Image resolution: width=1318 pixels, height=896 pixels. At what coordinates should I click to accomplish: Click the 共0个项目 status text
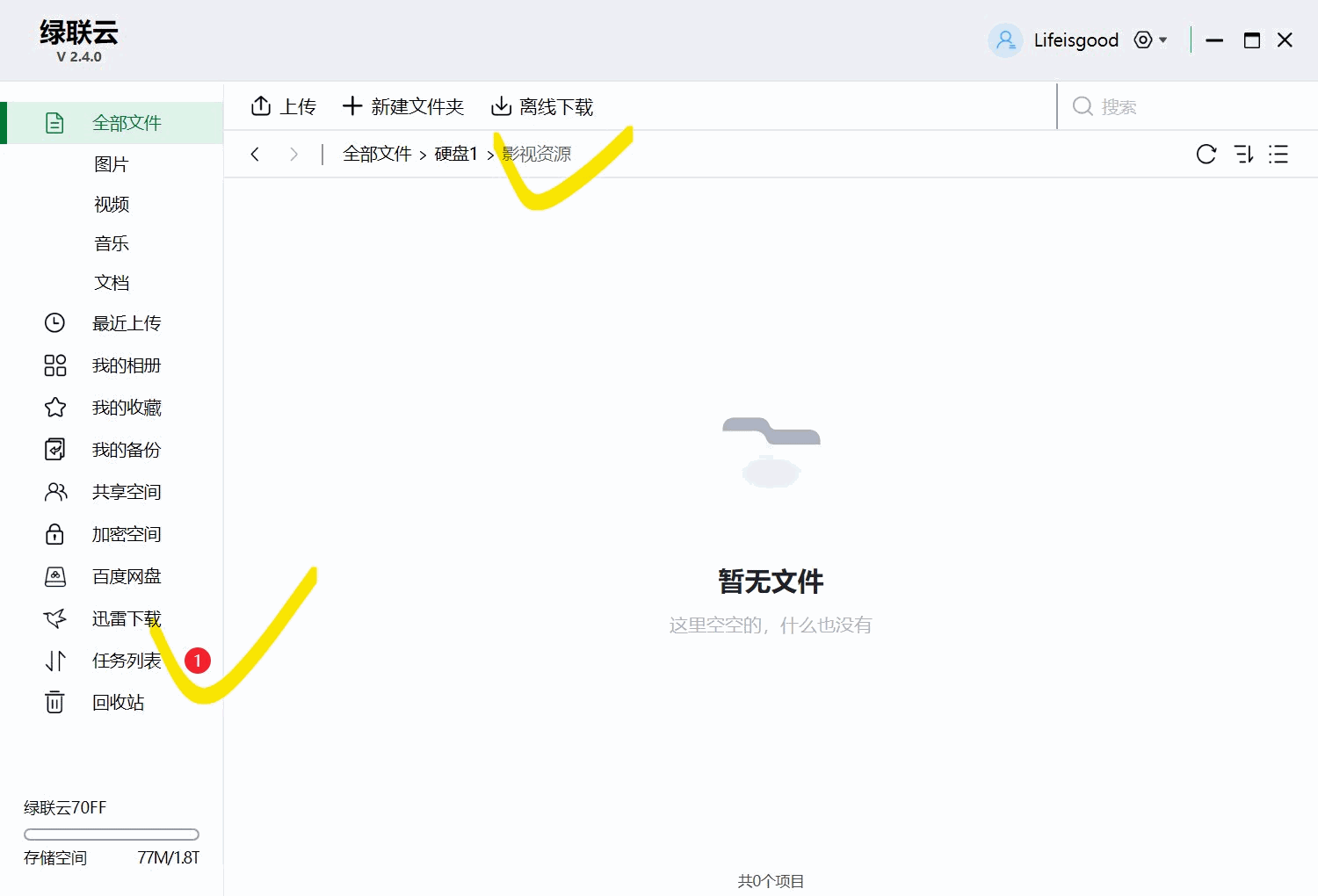771,881
